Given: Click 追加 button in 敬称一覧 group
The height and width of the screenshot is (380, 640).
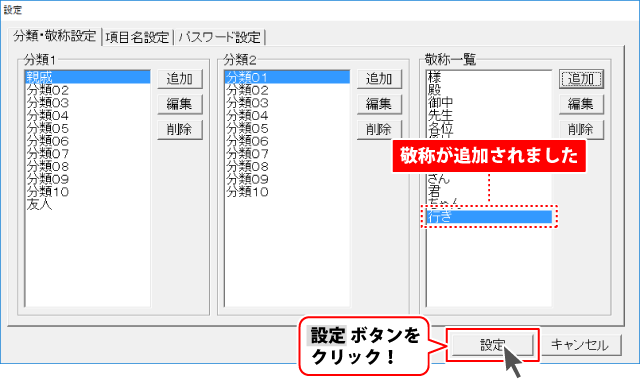Looking at the screenshot, I should [581, 79].
